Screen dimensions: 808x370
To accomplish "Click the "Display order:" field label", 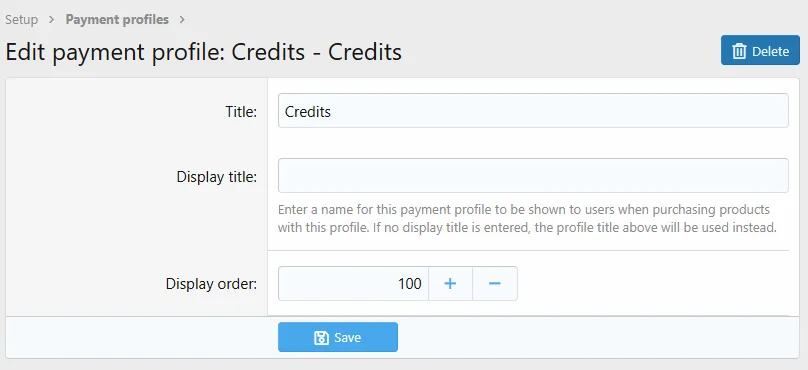I will click(211, 284).
